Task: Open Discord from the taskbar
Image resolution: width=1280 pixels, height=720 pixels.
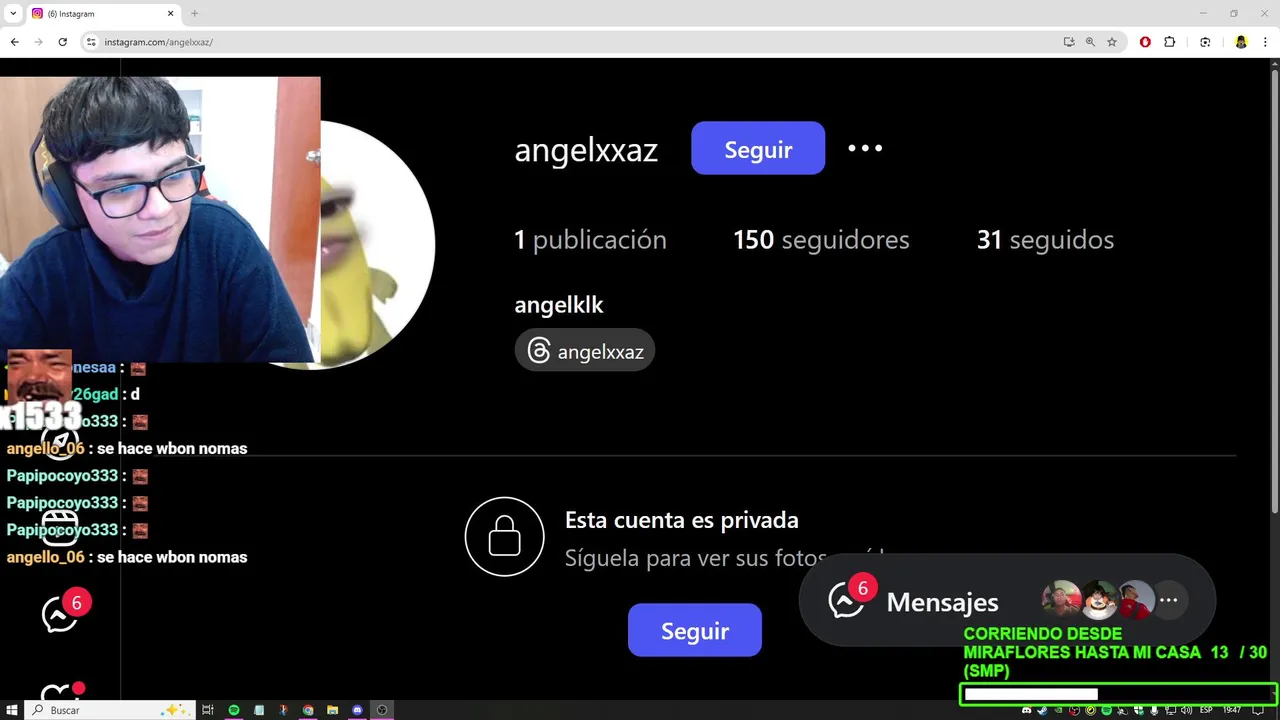Action: coord(358,710)
